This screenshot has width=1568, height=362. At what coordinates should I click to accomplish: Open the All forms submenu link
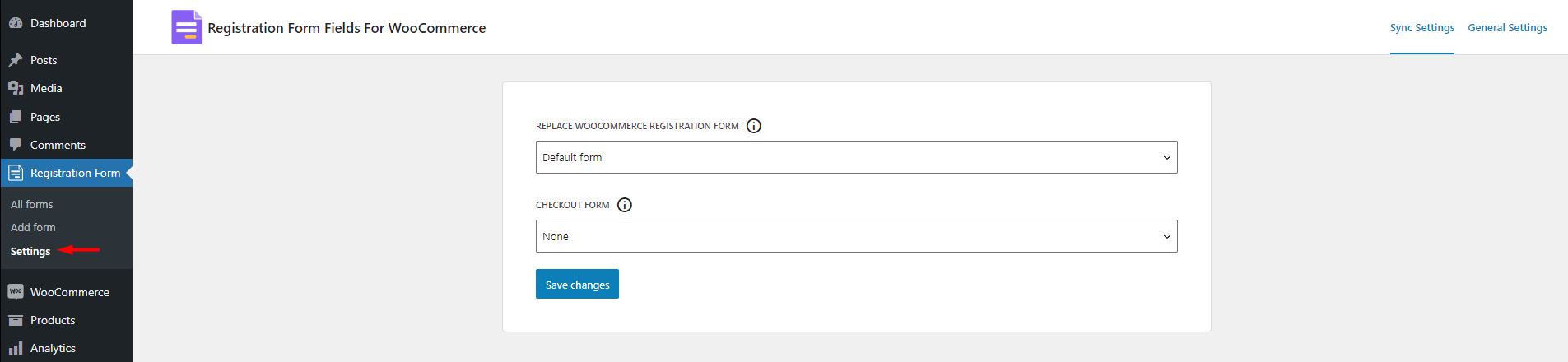click(32, 204)
